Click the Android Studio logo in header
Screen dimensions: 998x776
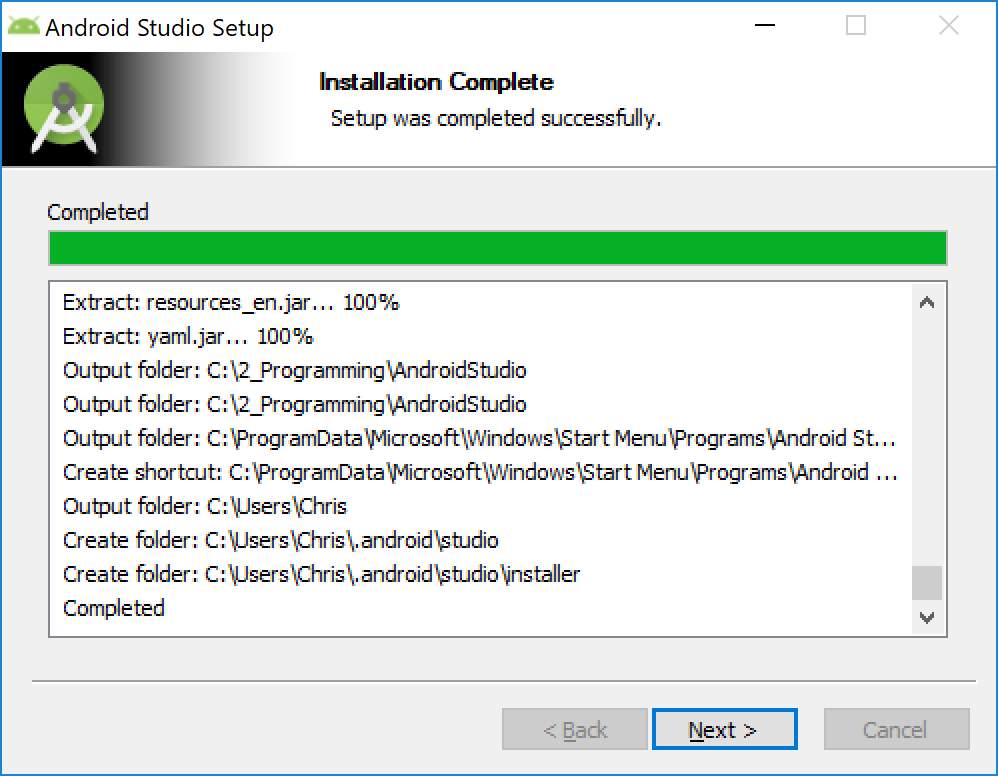64,109
